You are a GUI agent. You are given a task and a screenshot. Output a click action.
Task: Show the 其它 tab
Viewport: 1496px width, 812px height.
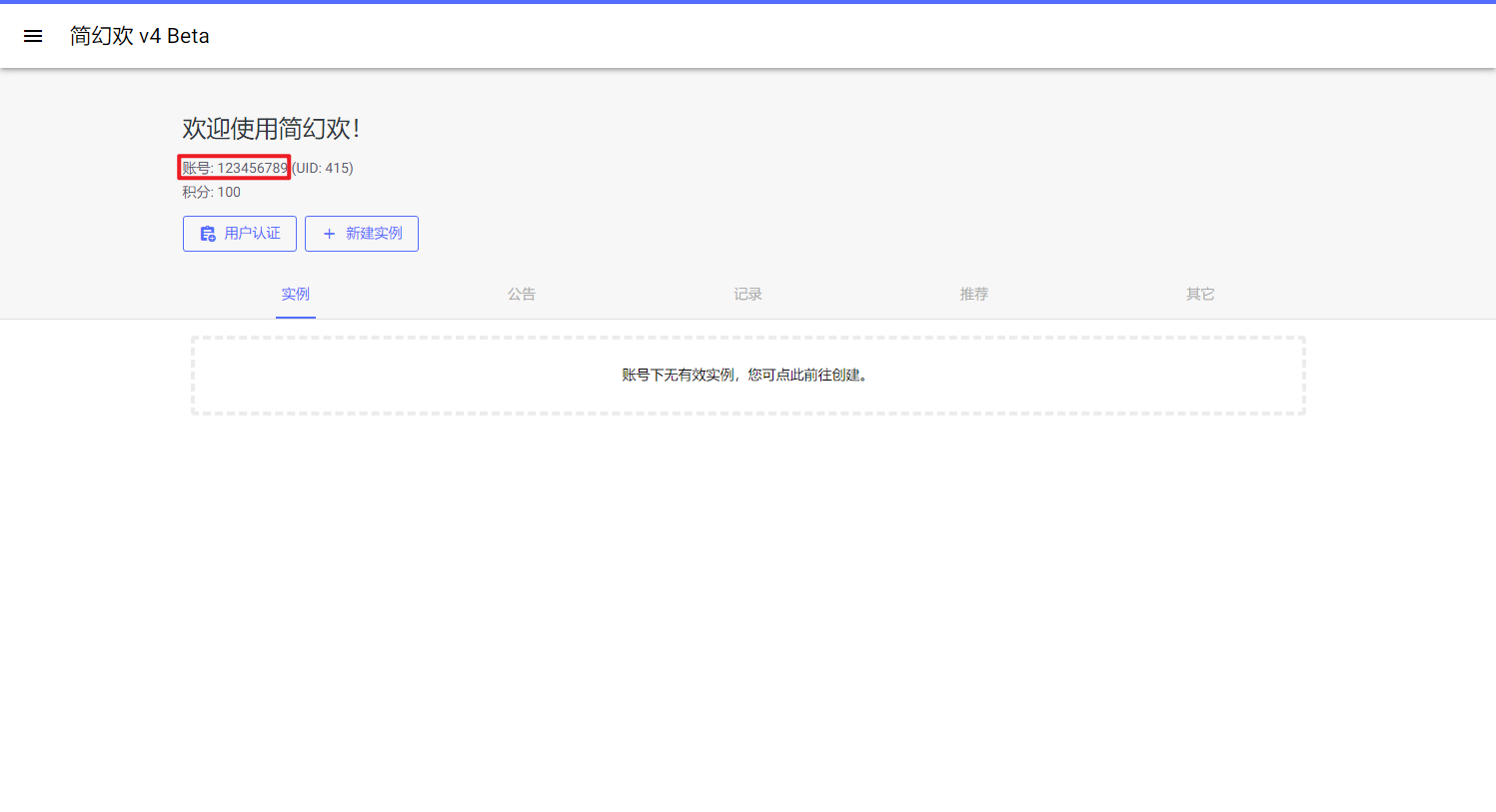[x=1200, y=294]
